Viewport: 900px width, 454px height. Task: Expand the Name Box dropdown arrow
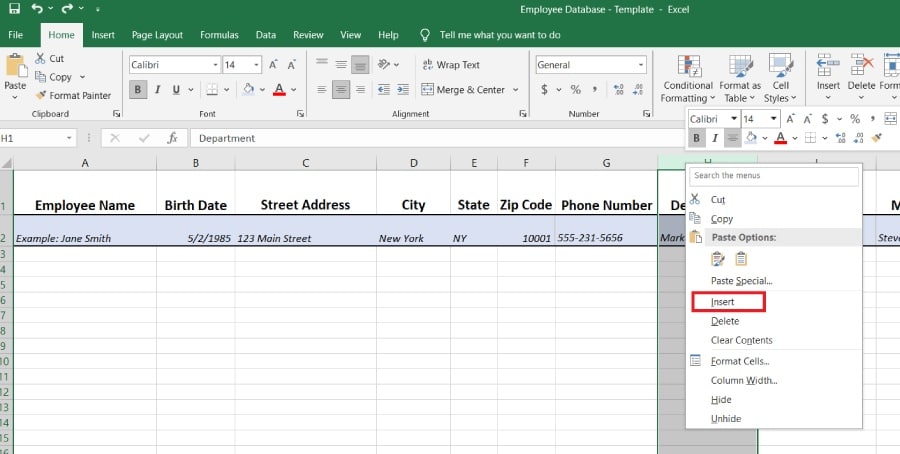coord(69,138)
